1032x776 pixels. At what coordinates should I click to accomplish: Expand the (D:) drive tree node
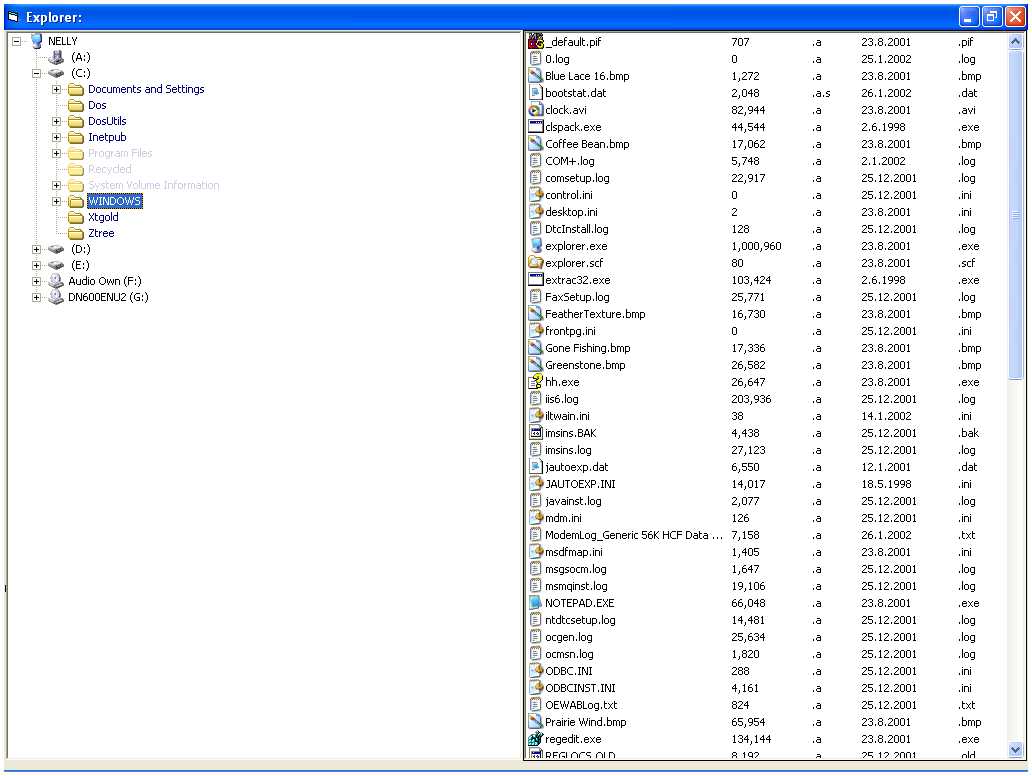pos(37,249)
